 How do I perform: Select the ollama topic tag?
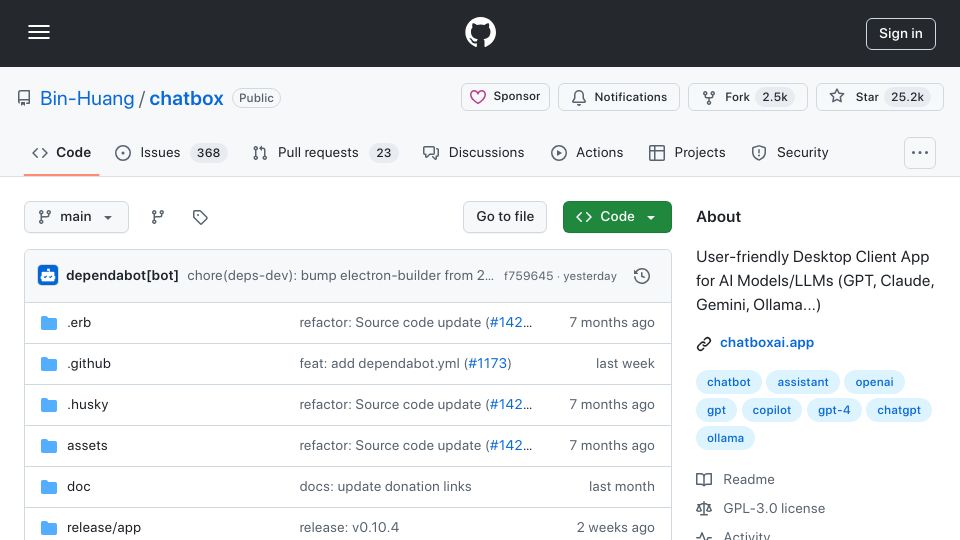pyautogui.click(x=726, y=438)
